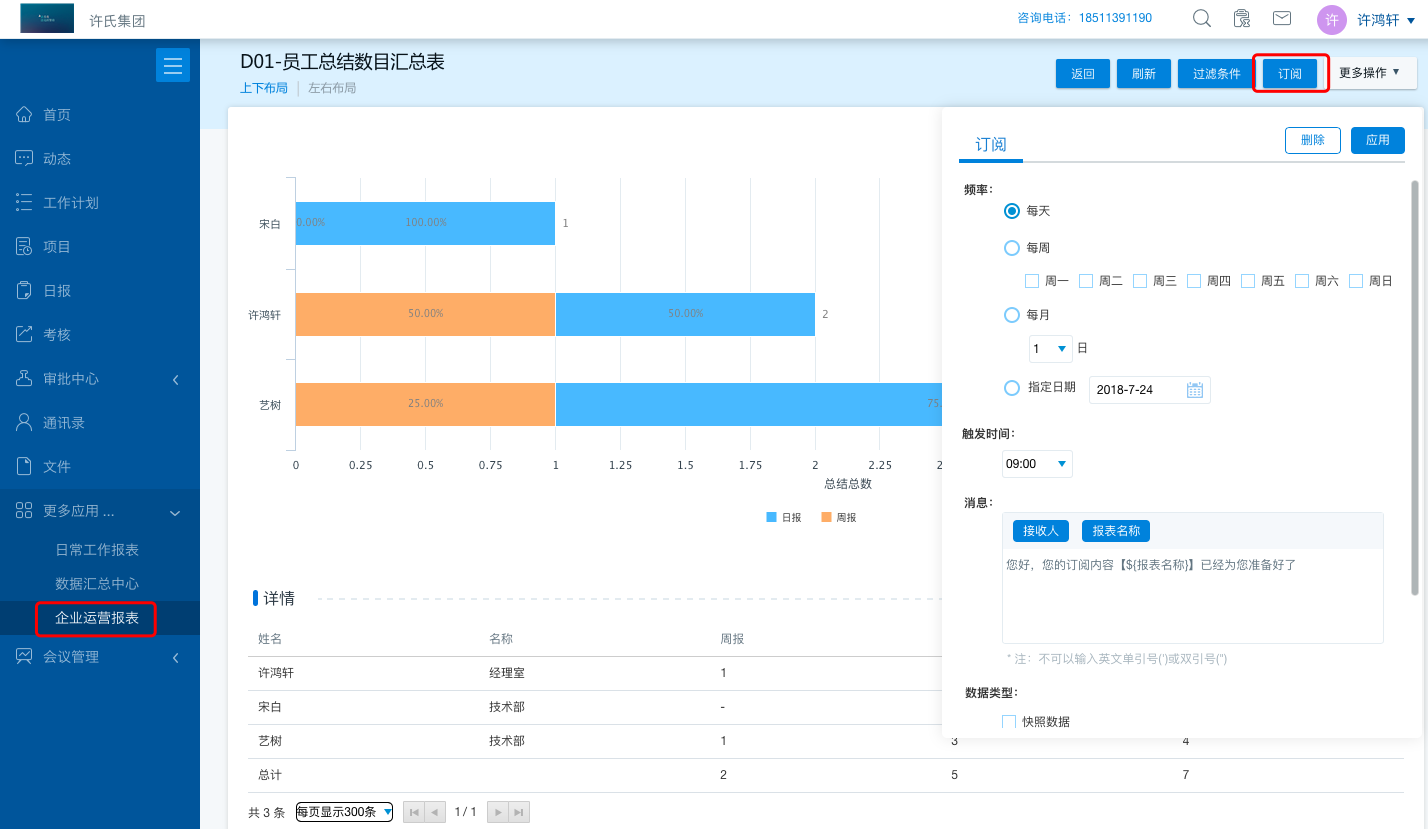Open the 首页 home icon
1428x829 pixels.
click(25, 114)
